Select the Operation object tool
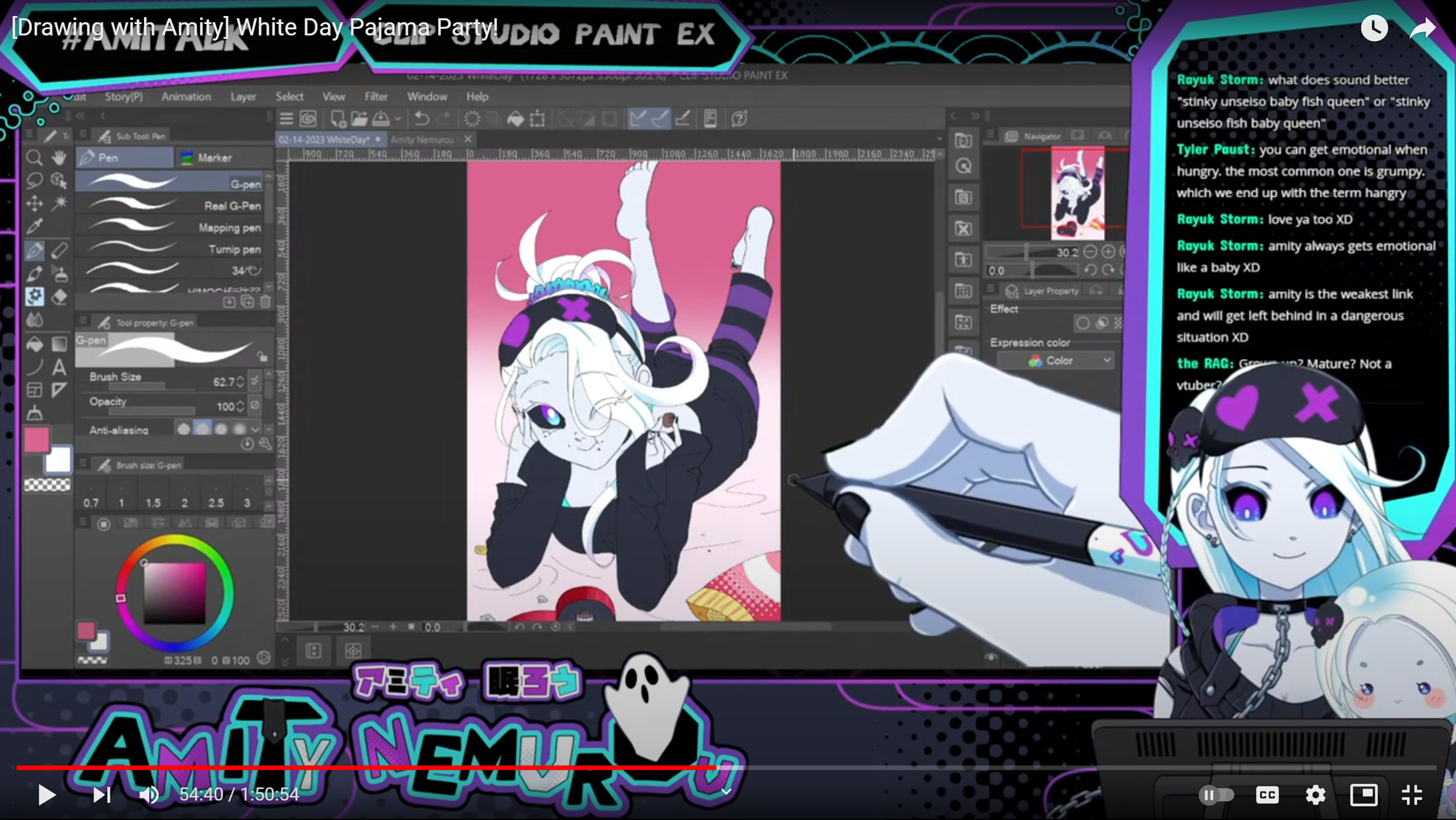This screenshot has width=1456, height=820. pos(59,181)
